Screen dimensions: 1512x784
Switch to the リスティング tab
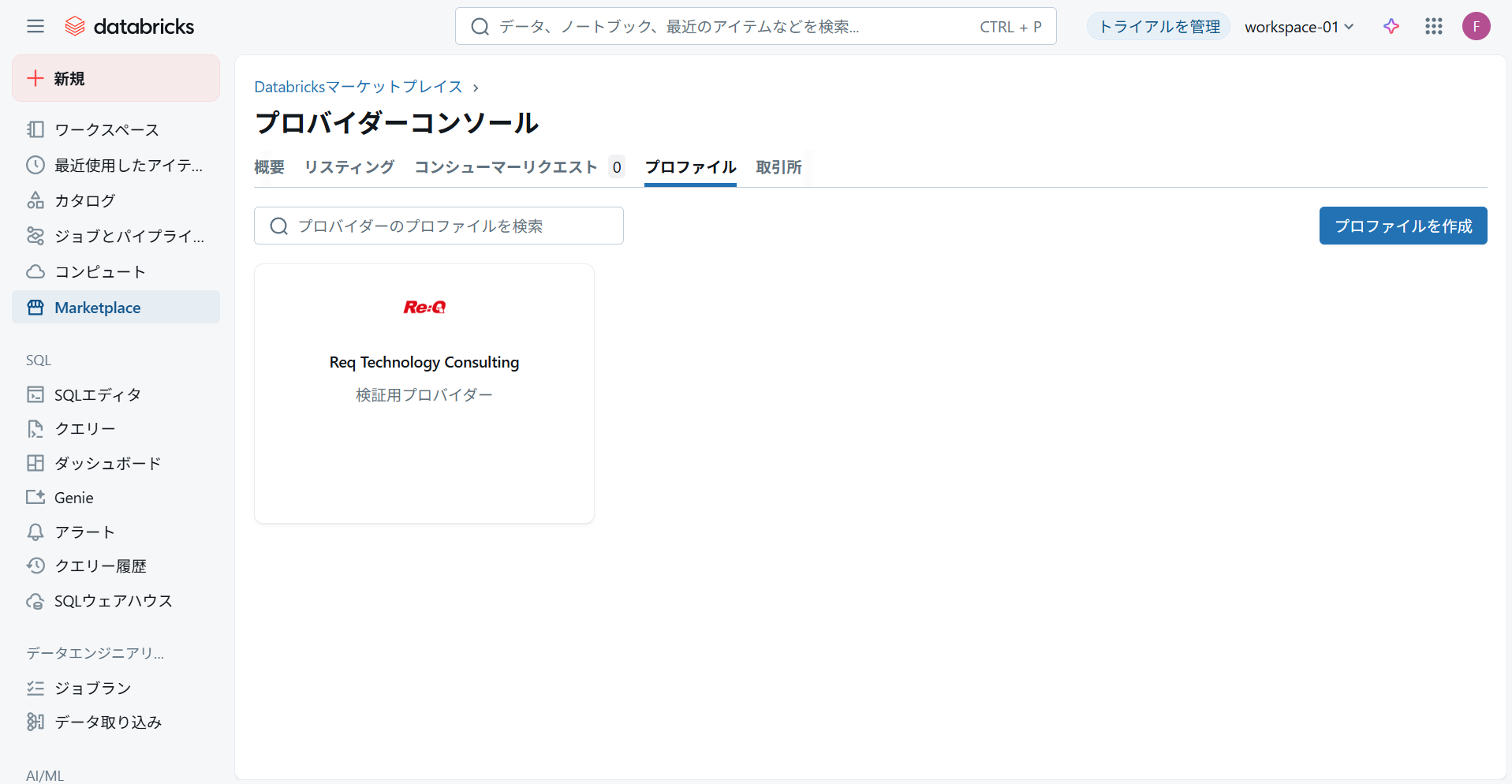click(349, 167)
